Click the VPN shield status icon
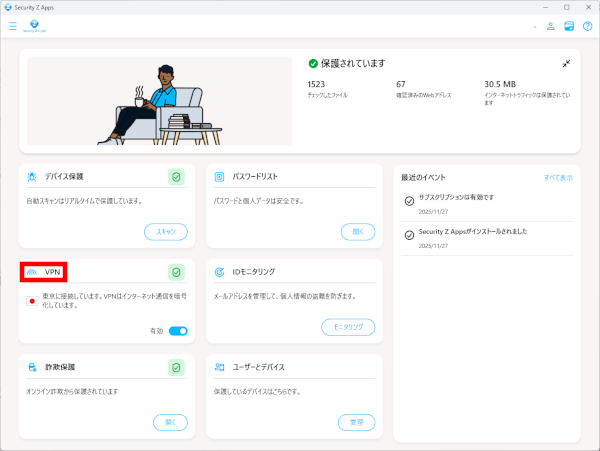Screen dimensions: 600x451 [176, 272]
